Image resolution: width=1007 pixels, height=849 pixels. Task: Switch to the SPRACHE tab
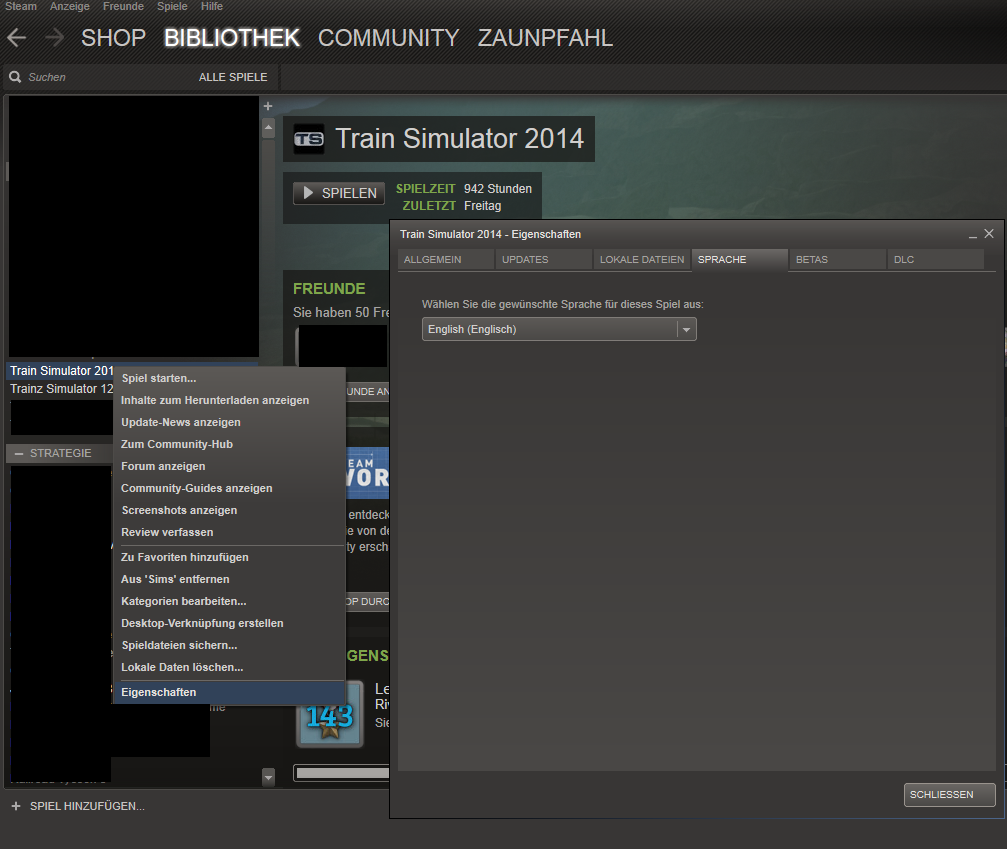pyautogui.click(x=739, y=259)
